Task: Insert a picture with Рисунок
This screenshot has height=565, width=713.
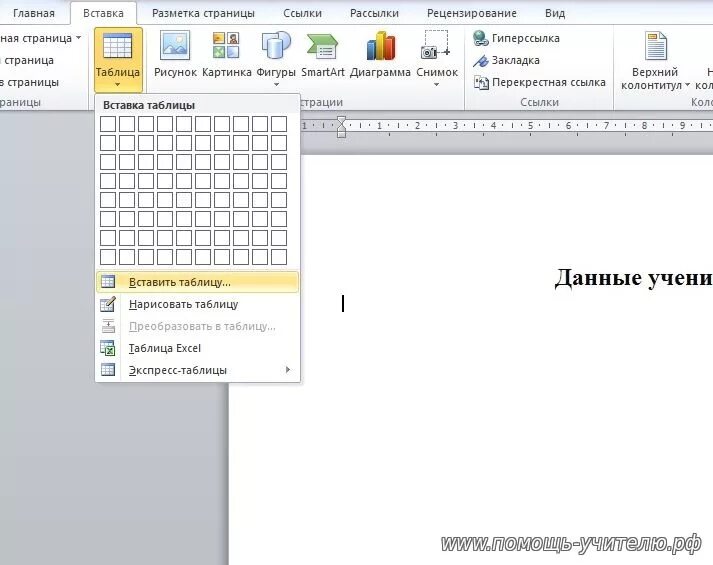Action: [175, 53]
